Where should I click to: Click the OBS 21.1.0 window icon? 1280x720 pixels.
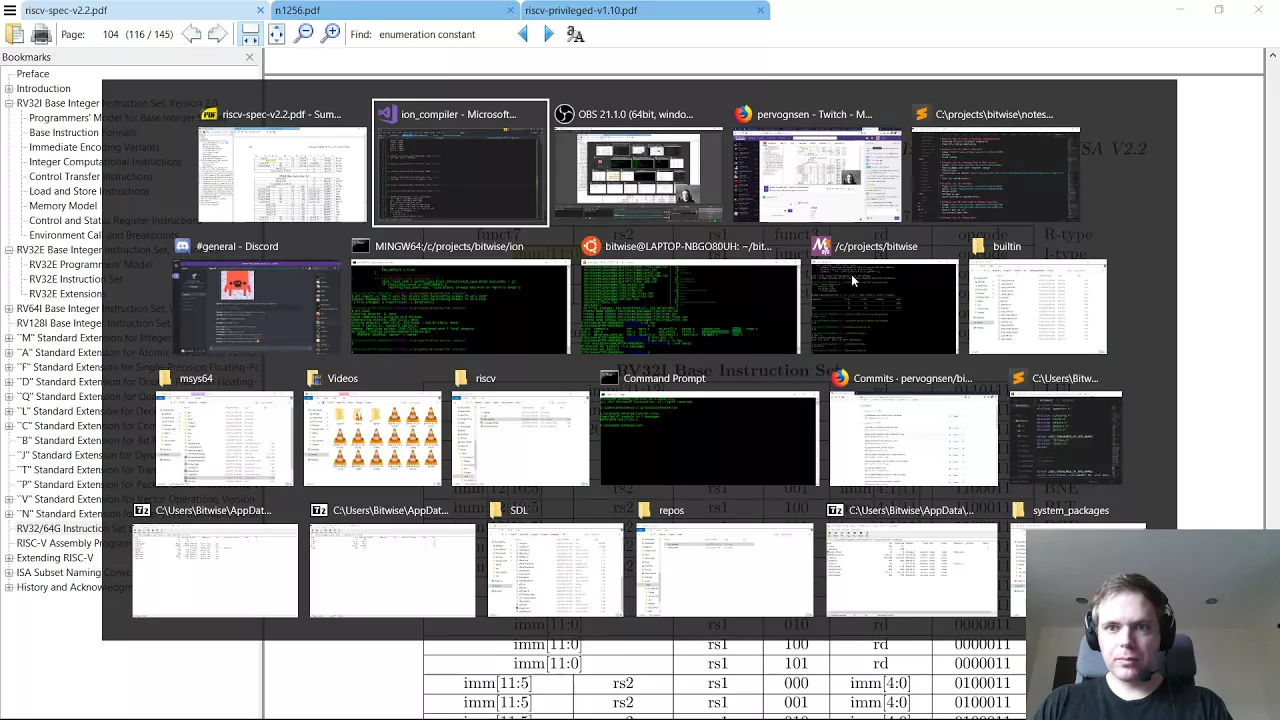pos(565,114)
